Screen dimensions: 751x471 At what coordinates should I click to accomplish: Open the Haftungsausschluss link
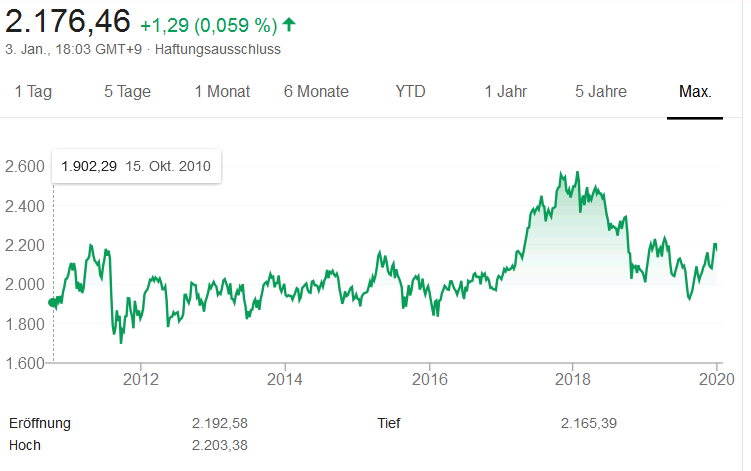coord(218,48)
